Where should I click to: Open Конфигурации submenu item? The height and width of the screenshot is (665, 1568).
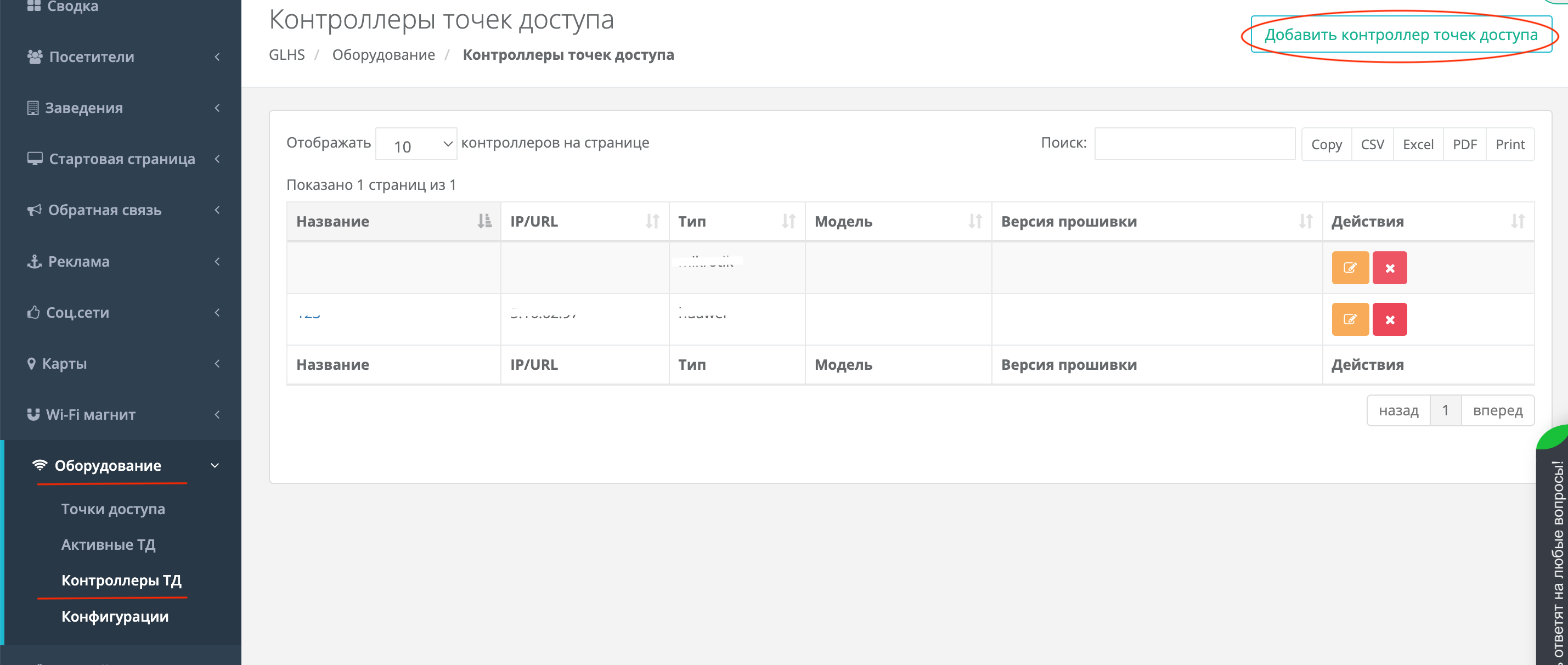click(x=115, y=616)
